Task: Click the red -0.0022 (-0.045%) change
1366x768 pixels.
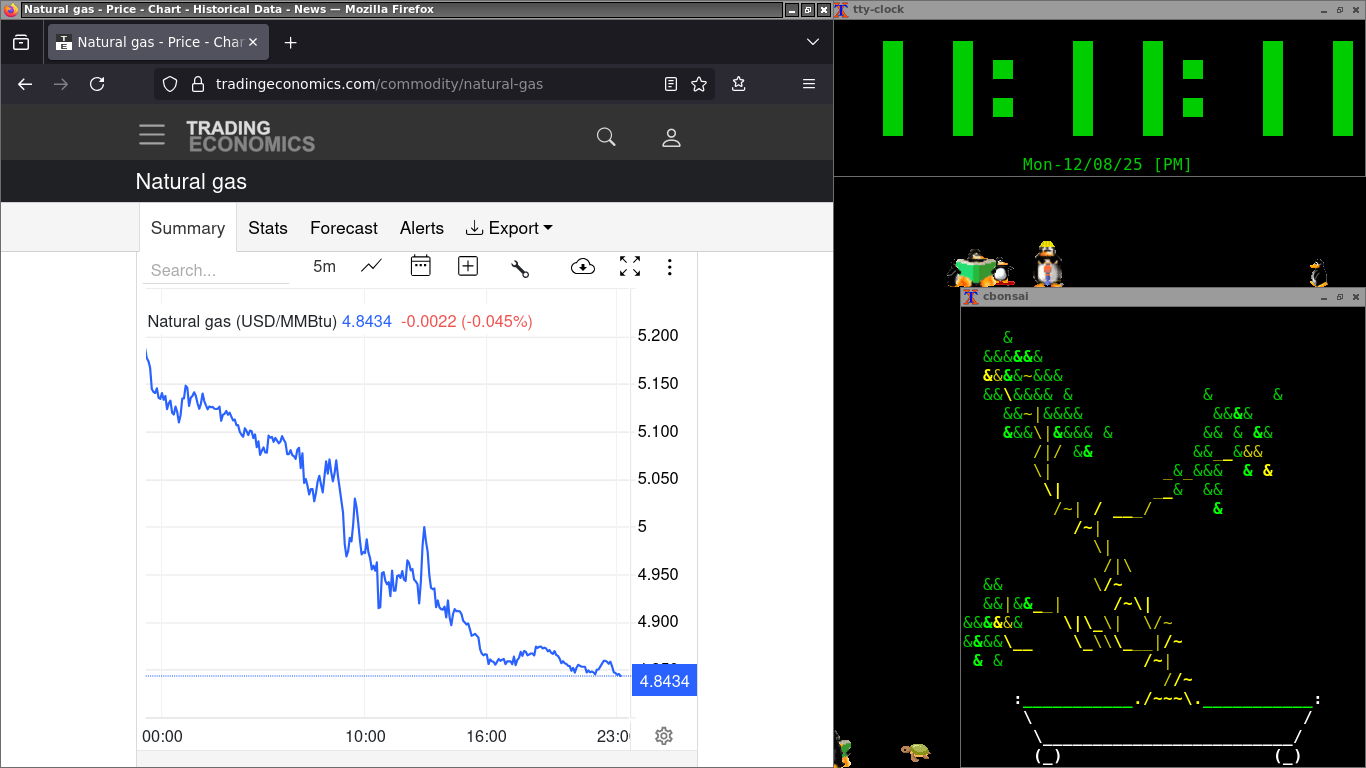Action: point(467,322)
